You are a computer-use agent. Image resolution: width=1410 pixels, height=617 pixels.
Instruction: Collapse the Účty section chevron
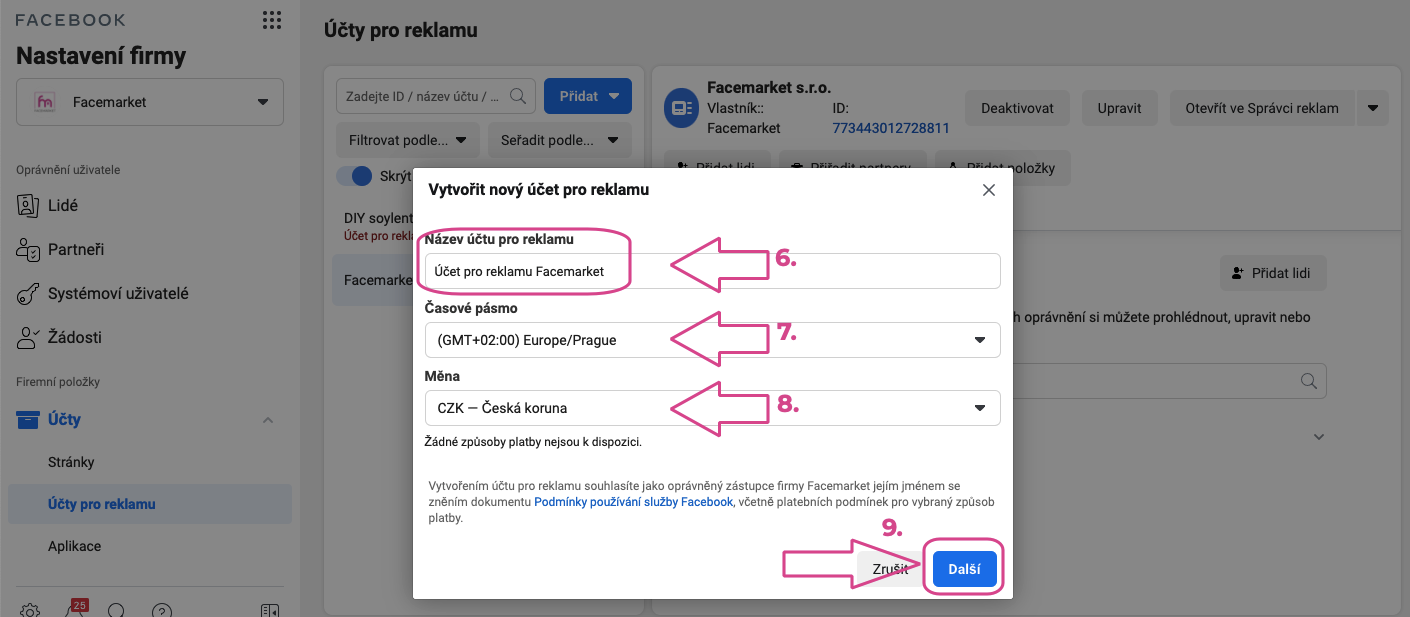268,420
